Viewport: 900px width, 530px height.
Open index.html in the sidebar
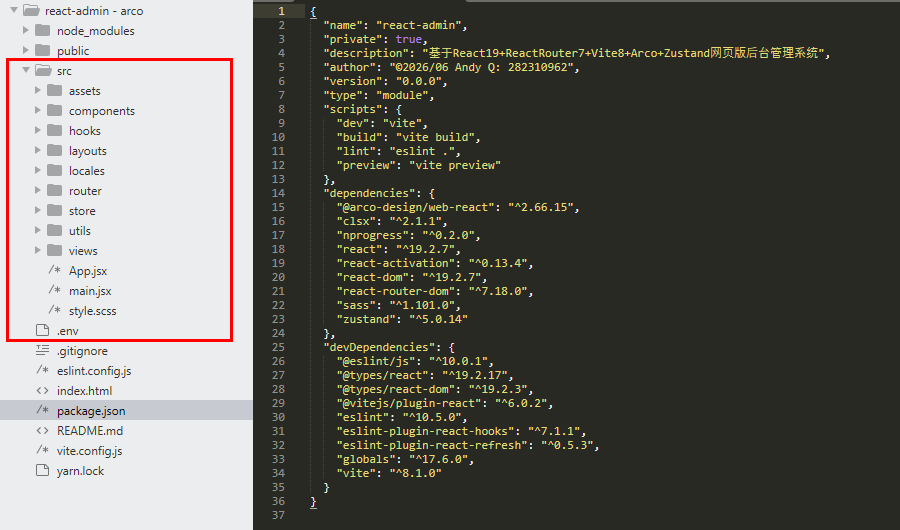84,391
